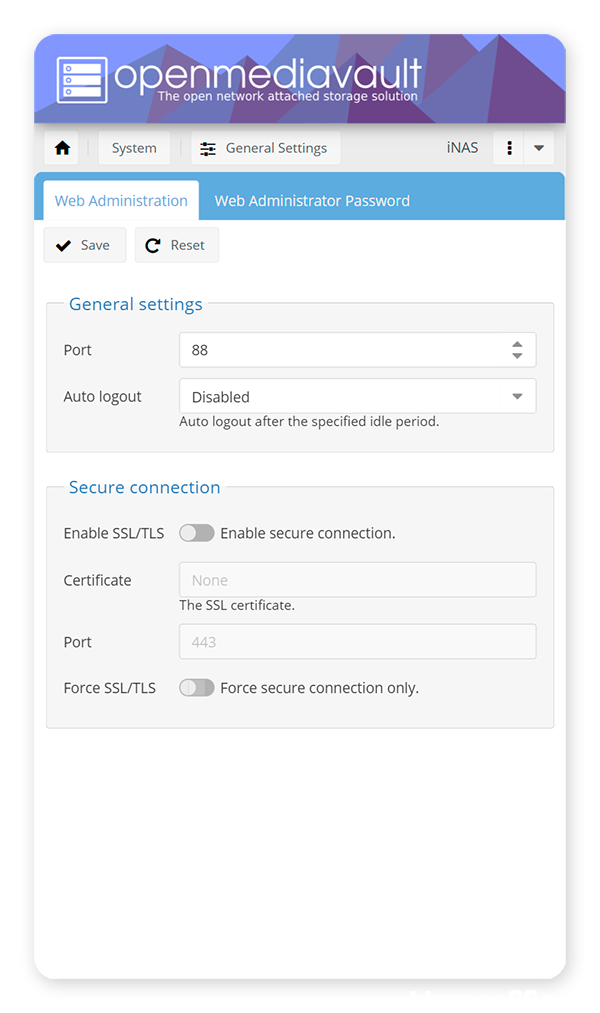Screen dimensions: 600x1013
Task: Switch to Web Administrator Password tab
Action: point(312,201)
